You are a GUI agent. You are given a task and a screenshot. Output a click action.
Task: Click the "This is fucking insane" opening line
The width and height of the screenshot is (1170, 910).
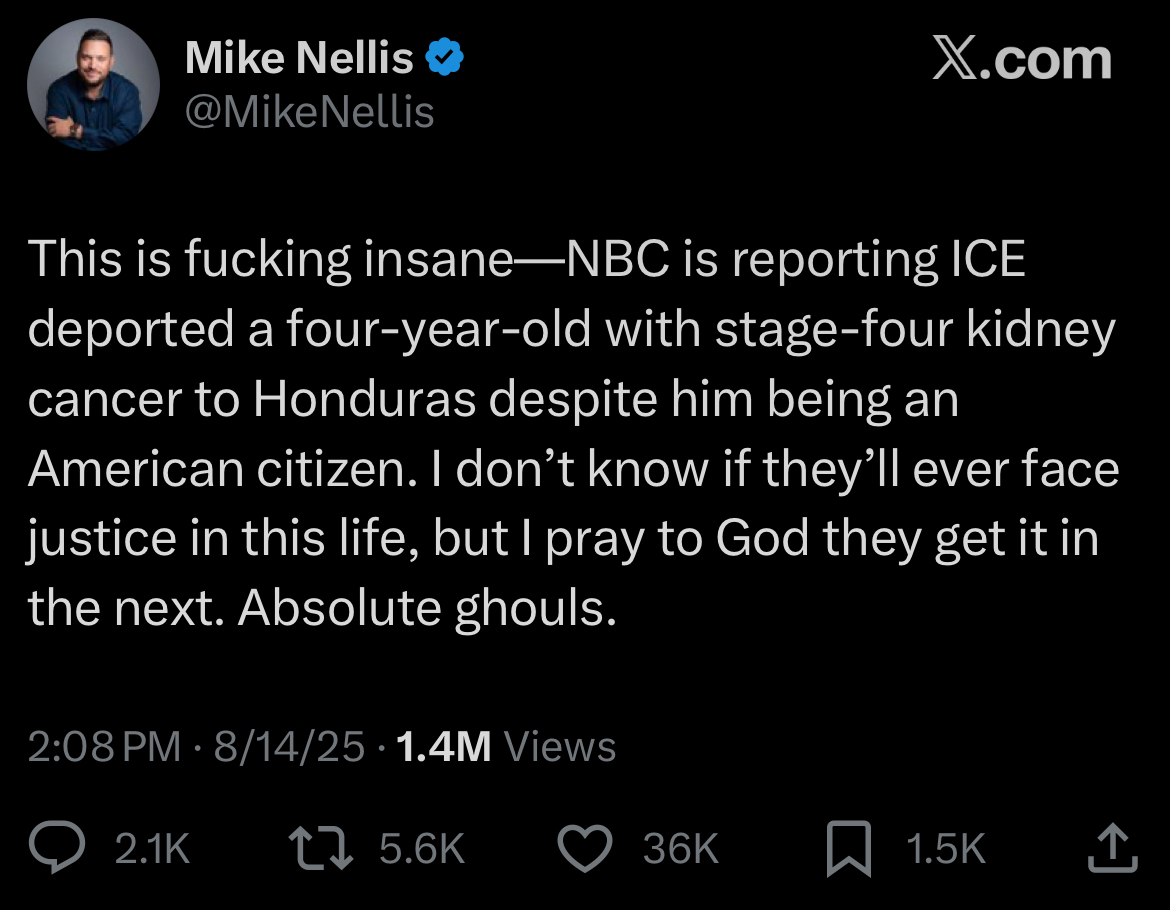tap(270, 260)
